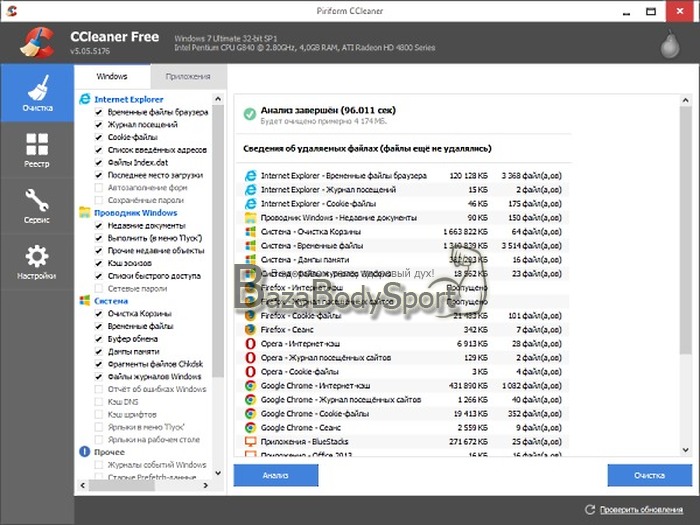Click the green analysis-complete checkmark icon
Screen dimensions: 700x525
250,114
